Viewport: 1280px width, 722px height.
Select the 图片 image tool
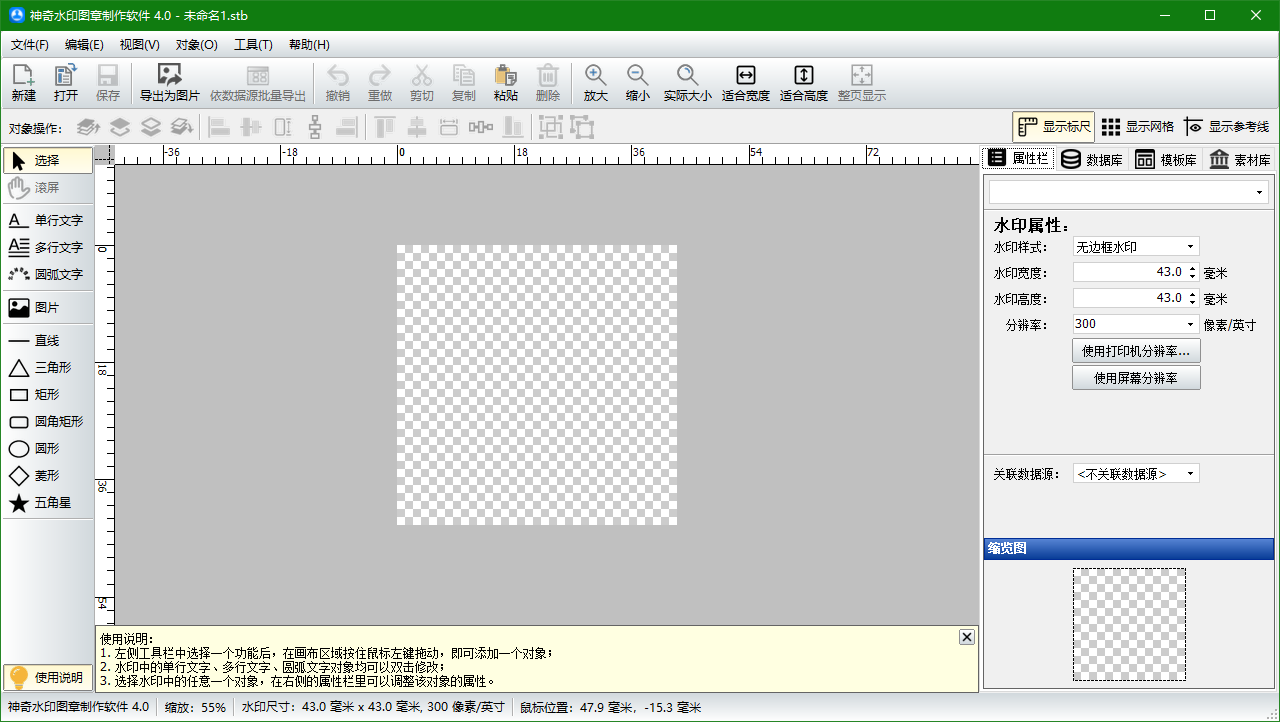coord(47,308)
